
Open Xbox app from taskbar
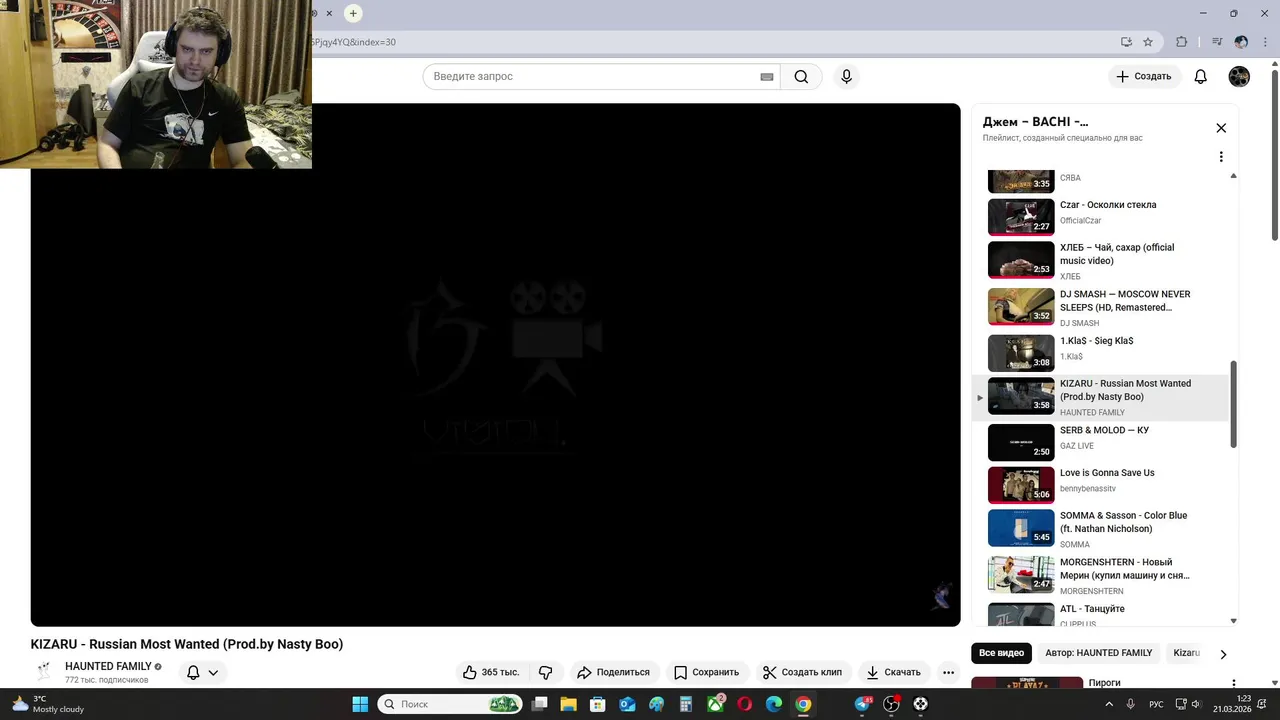click(x=716, y=704)
